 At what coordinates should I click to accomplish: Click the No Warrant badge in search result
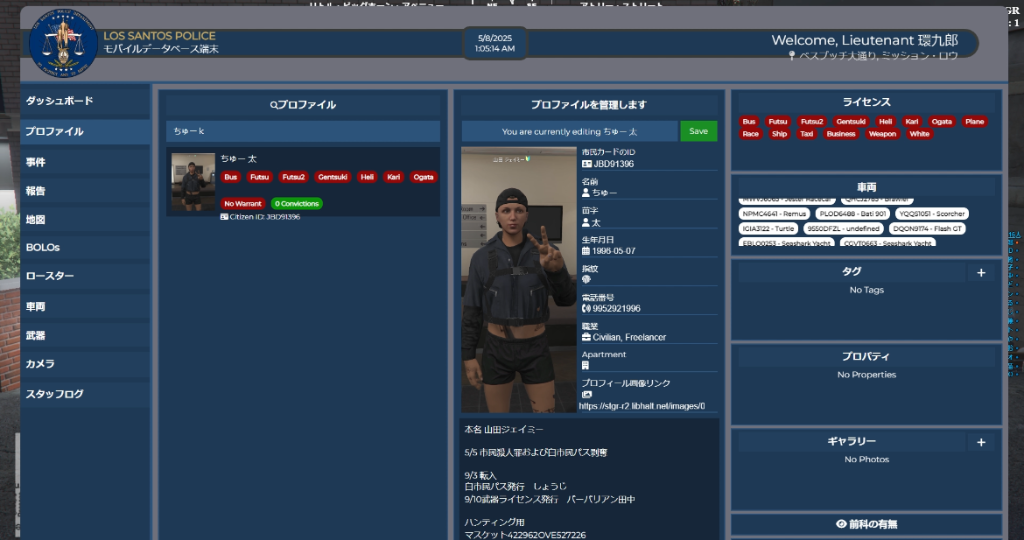click(242, 204)
